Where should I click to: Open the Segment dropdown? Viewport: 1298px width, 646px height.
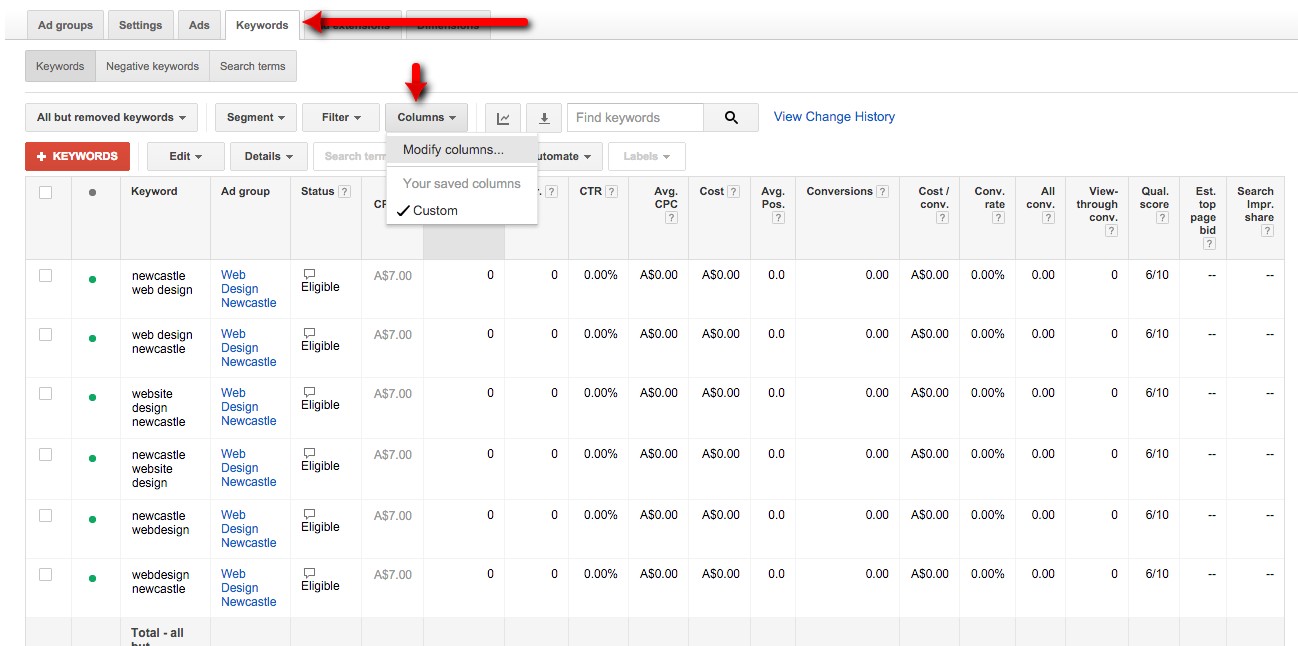coord(255,117)
